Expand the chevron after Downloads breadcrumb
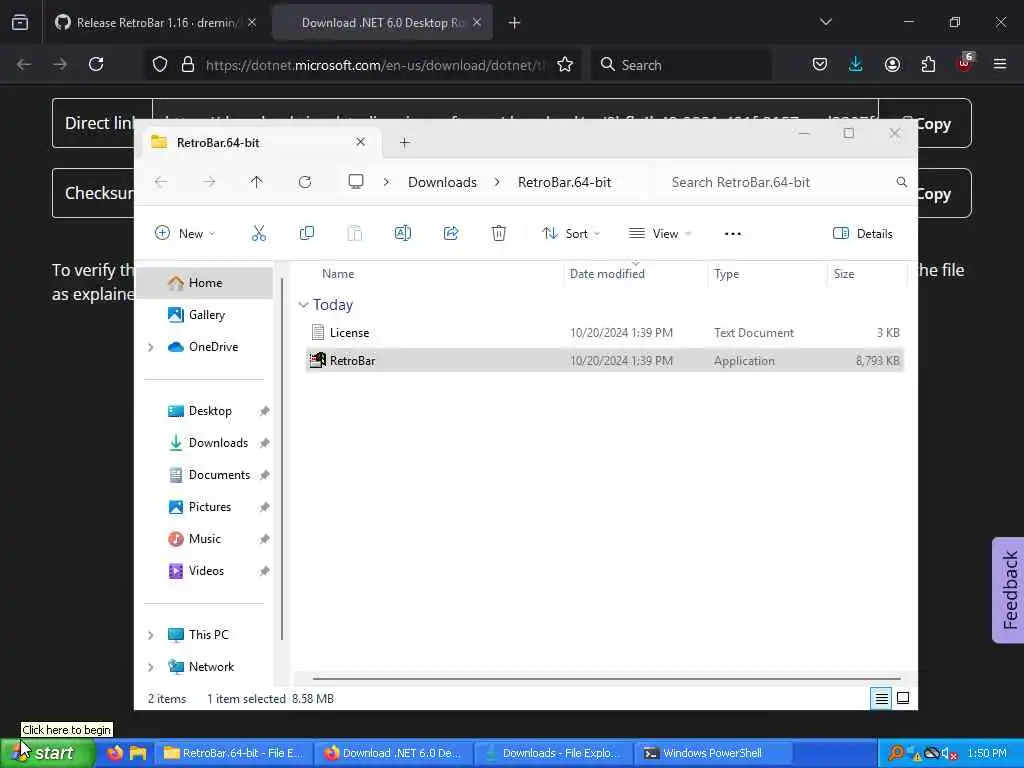The width and height of the screenshot is (1024, 768). pyautogui.click(x=497, y=182)
